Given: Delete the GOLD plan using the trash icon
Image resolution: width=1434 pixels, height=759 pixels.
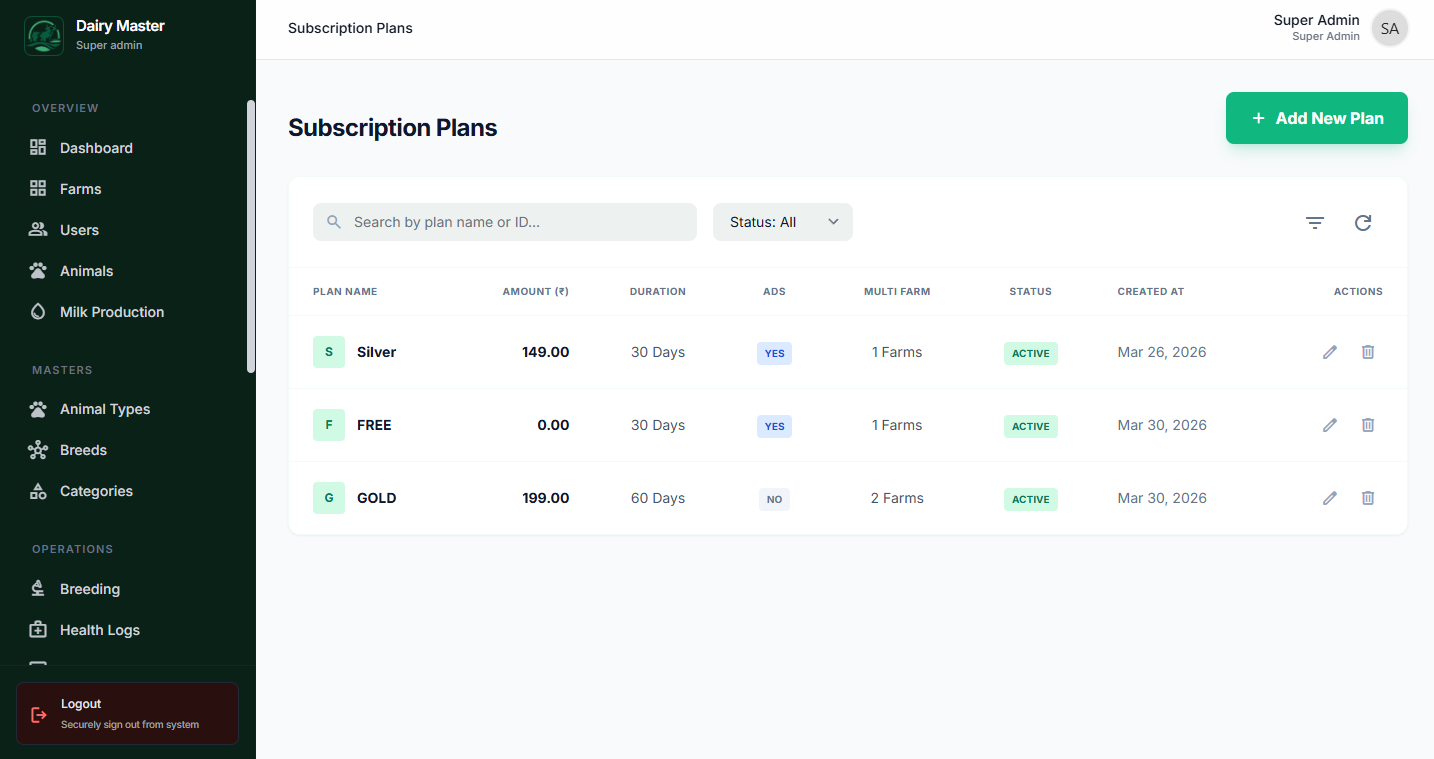Looking at the screenshot, I should point(1367,497).
